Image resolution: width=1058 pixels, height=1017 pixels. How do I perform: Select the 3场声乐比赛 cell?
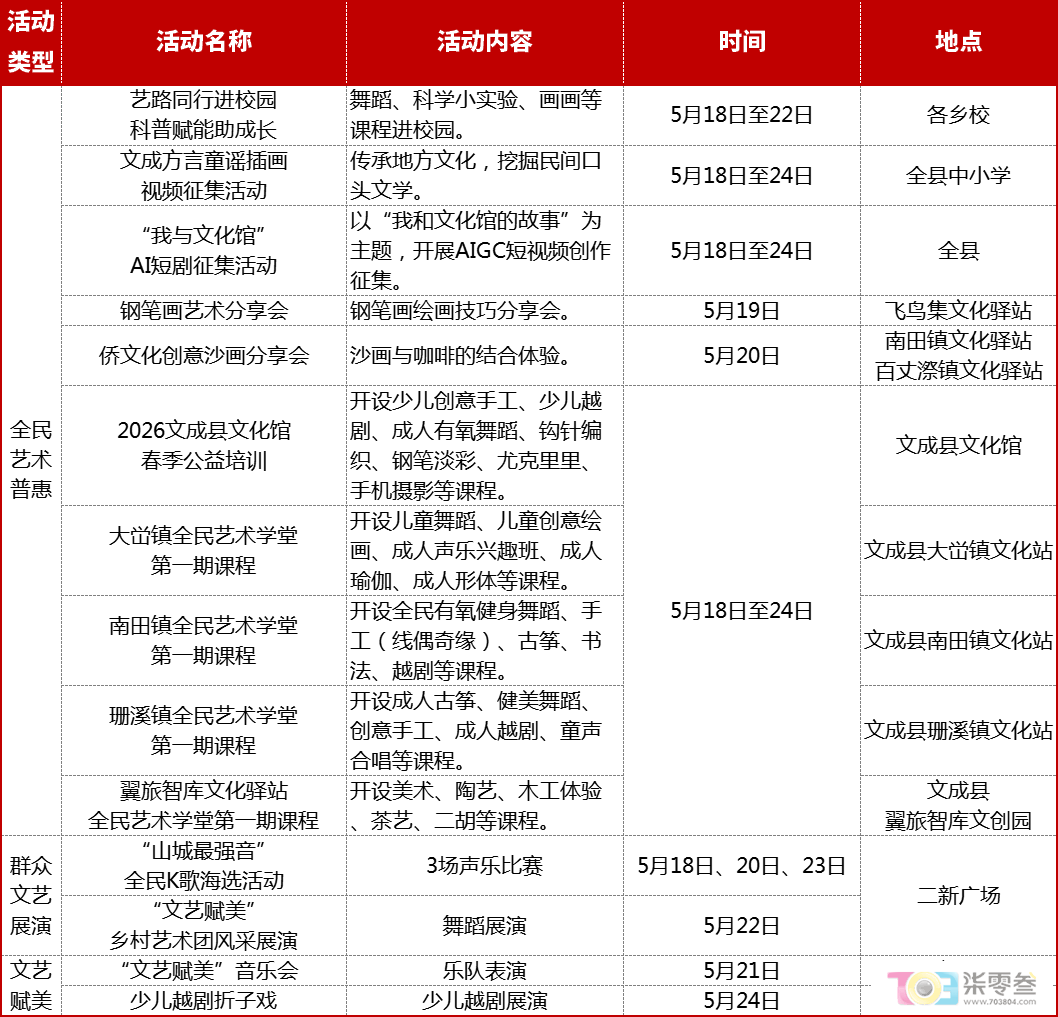[x=484, y=865]
